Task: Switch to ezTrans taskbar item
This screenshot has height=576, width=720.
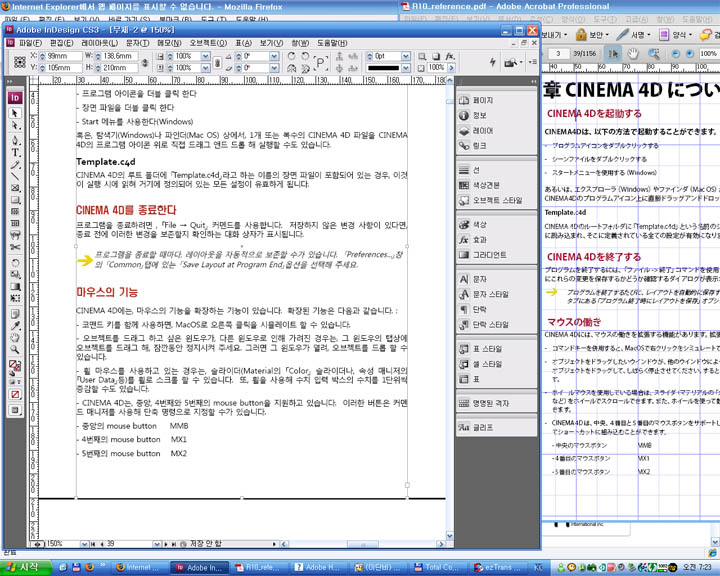Action: [500, 568]
